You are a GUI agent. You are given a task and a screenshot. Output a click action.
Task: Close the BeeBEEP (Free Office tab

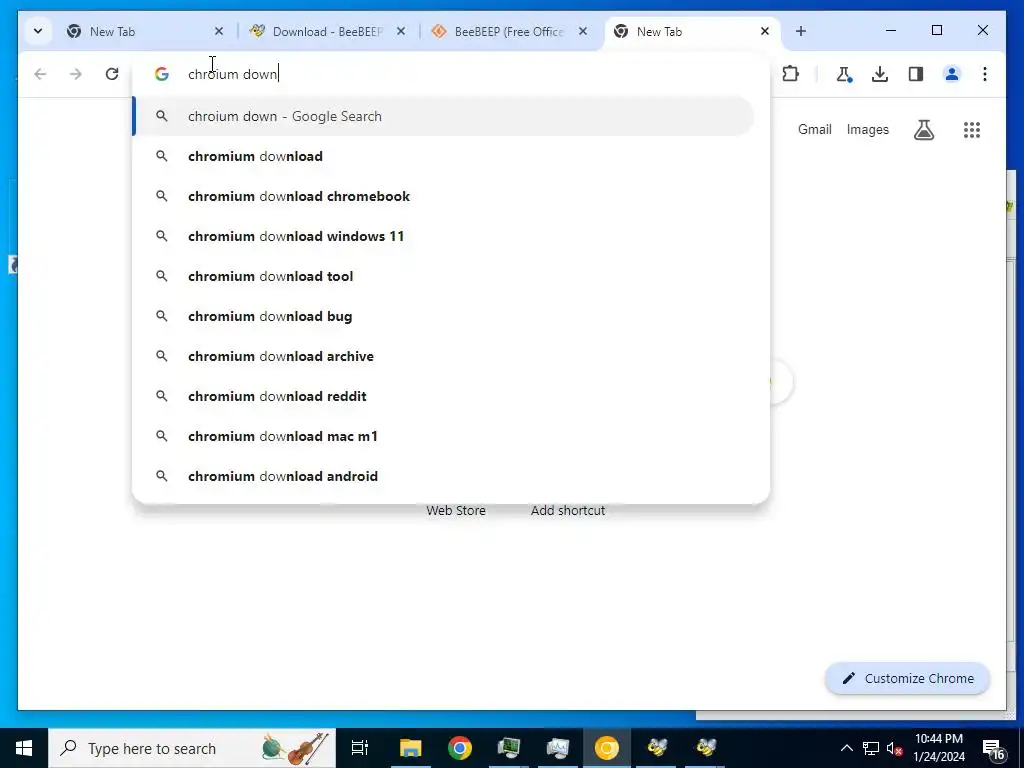click(583, 31)
